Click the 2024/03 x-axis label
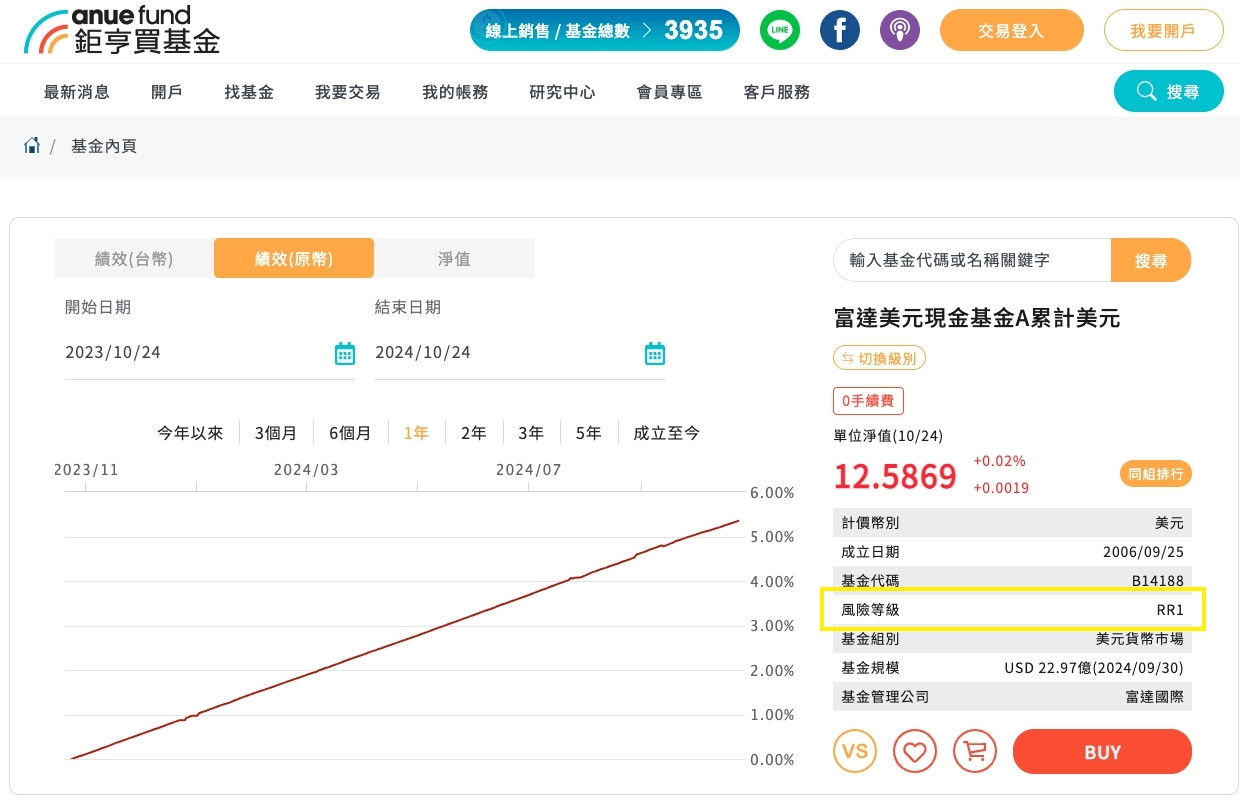 (306, 469)
